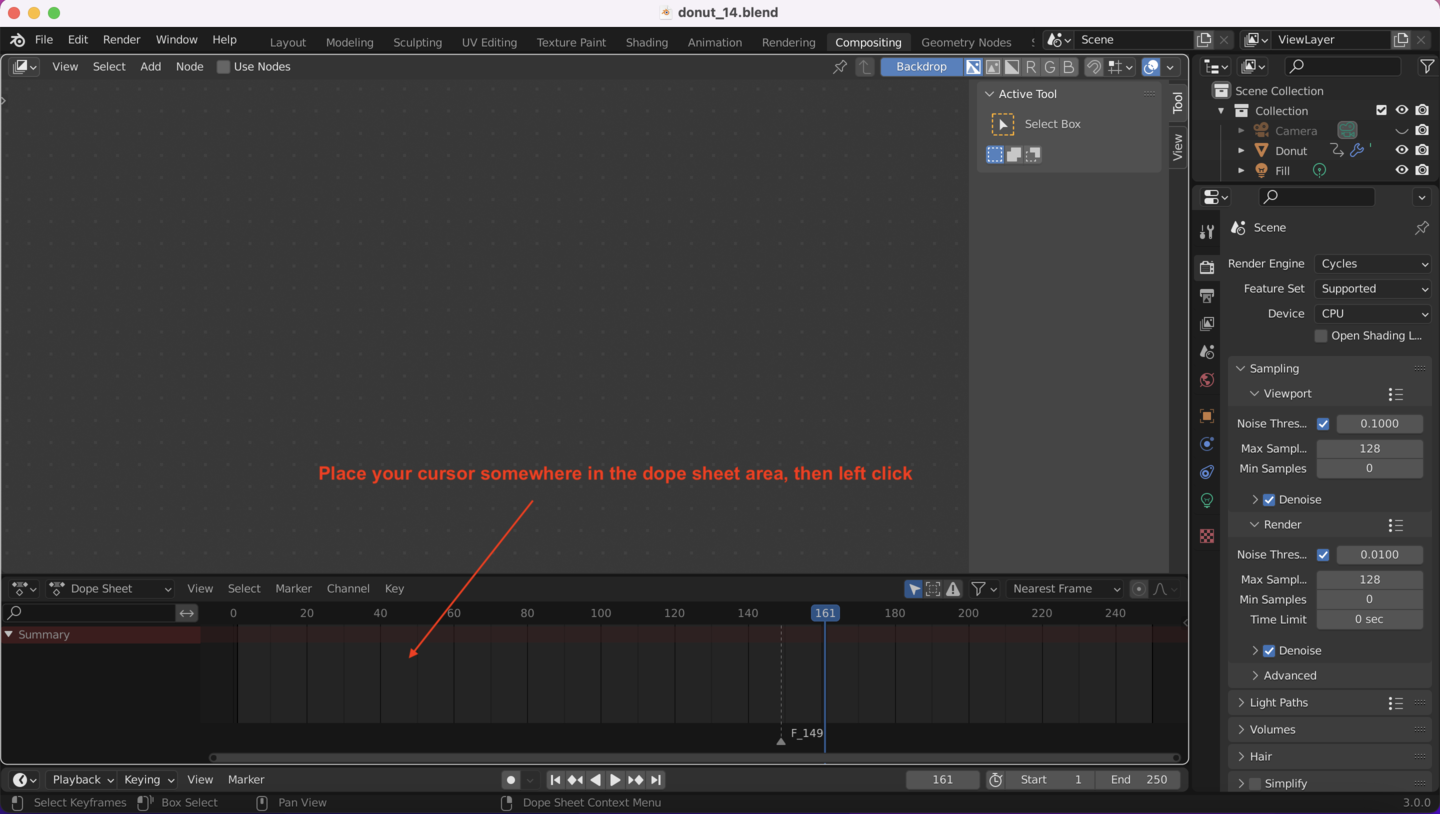
Task: Hide the Donut object in viewport
Action: (x=1402, y=151)
